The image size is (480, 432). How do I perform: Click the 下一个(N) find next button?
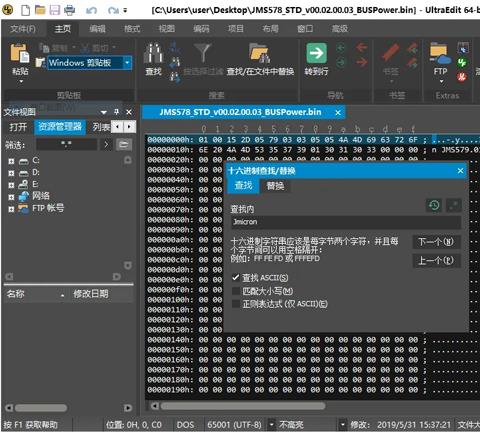point(436,242)
